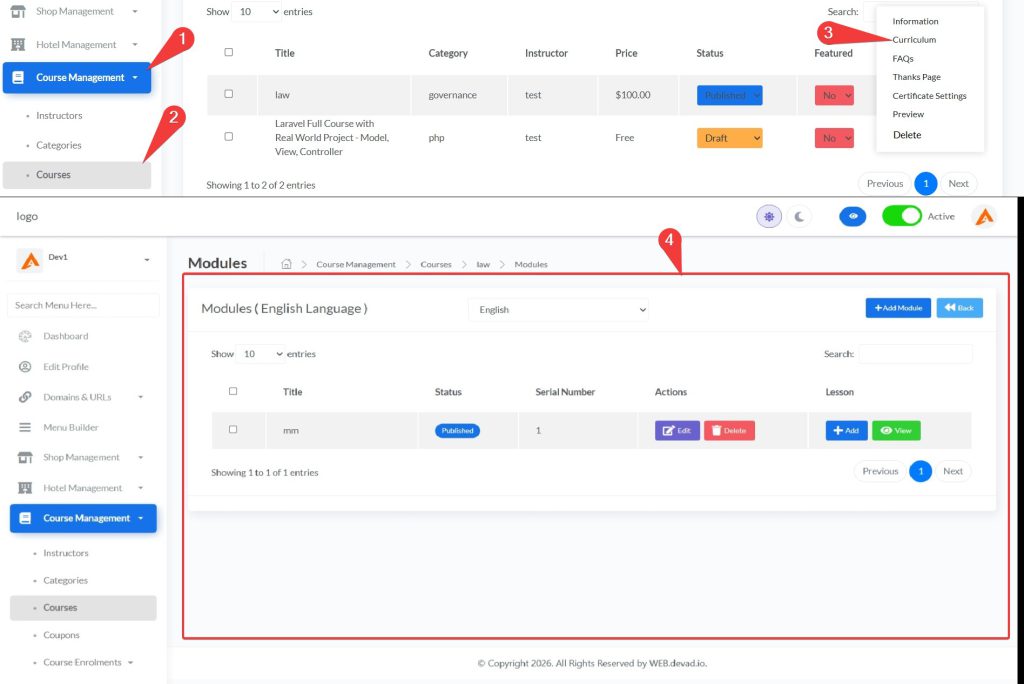Open Menu Builder in sidebar

pos(70,427)
